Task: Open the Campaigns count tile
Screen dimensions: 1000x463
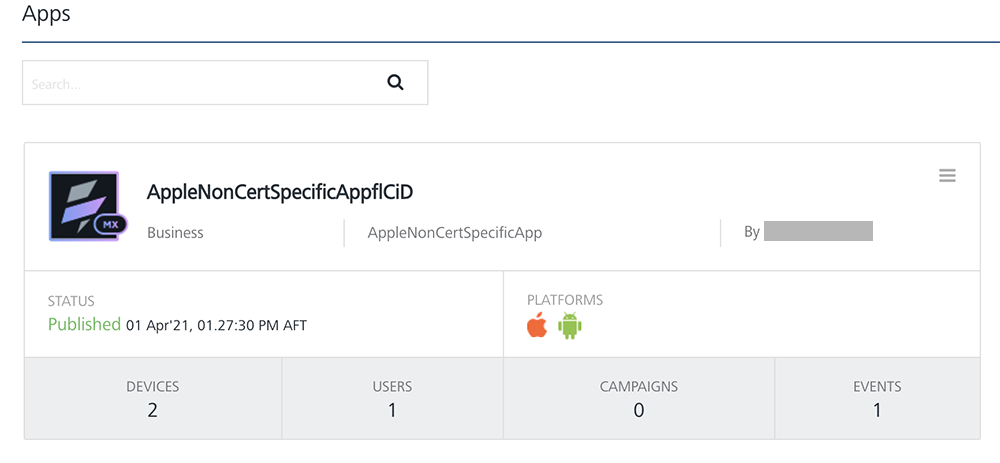Action: coord(638,398)
